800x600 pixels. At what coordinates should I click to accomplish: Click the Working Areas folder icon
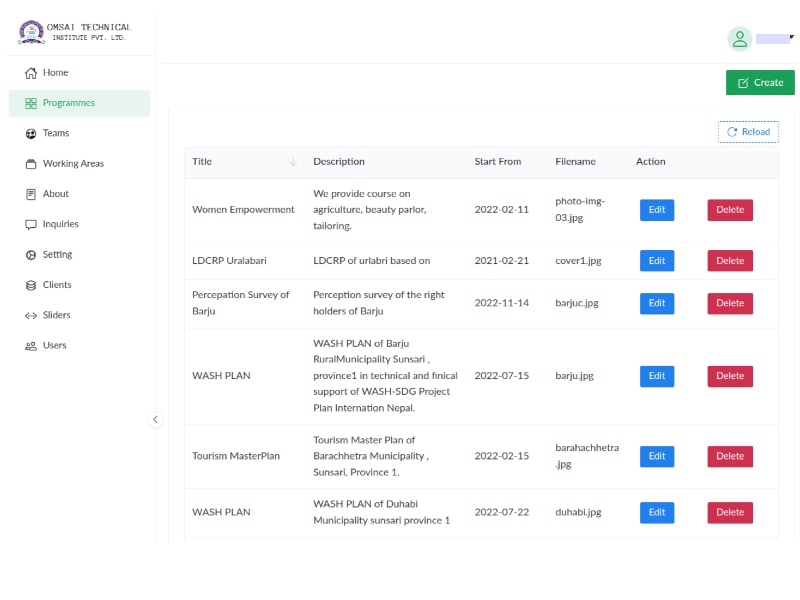pos(31,164)
